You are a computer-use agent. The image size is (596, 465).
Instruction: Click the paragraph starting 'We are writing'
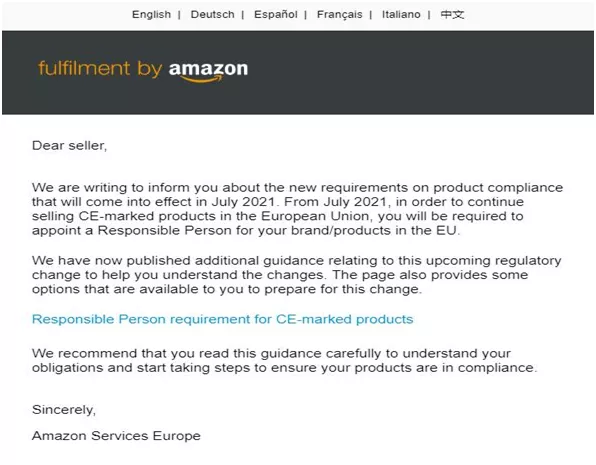pos(297,209)
